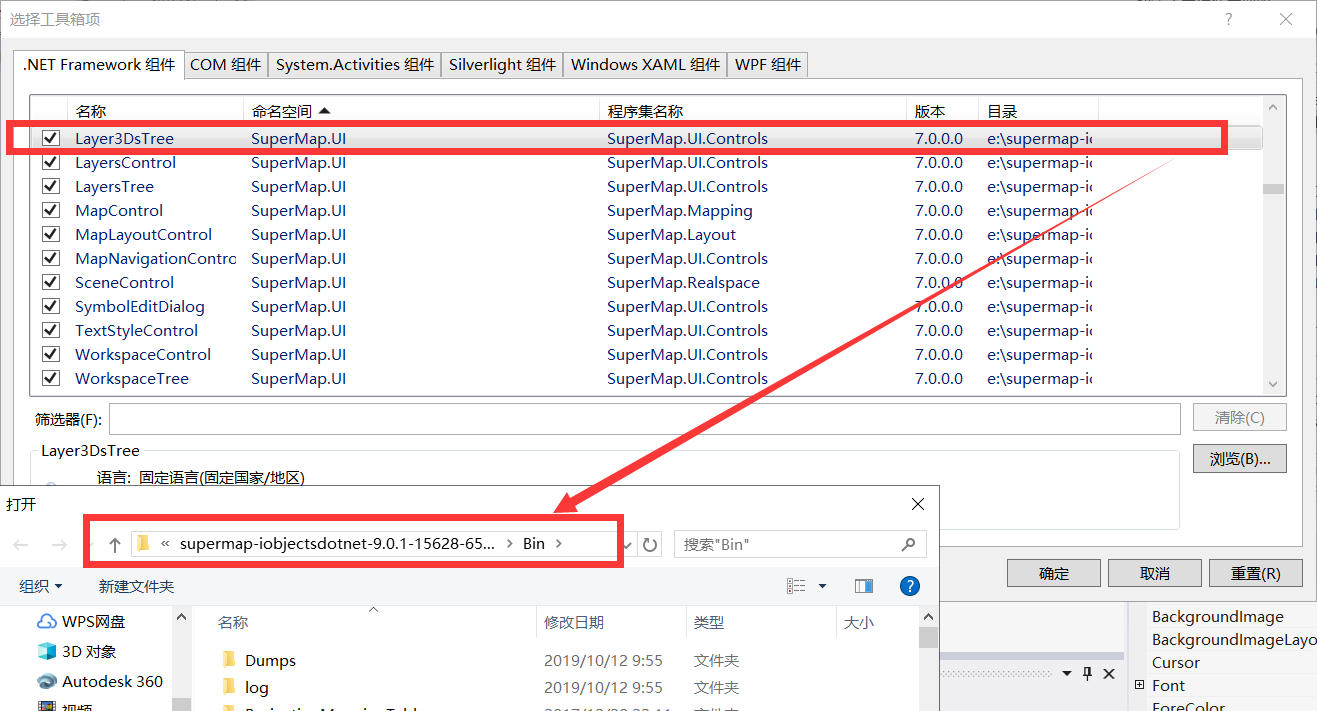
Task: Click the 搜索"Bin" search box
Action: [800, 544]
